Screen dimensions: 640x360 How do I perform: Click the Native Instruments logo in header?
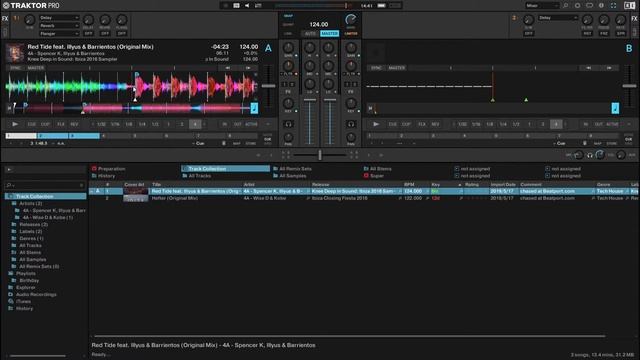coord(629,6)
